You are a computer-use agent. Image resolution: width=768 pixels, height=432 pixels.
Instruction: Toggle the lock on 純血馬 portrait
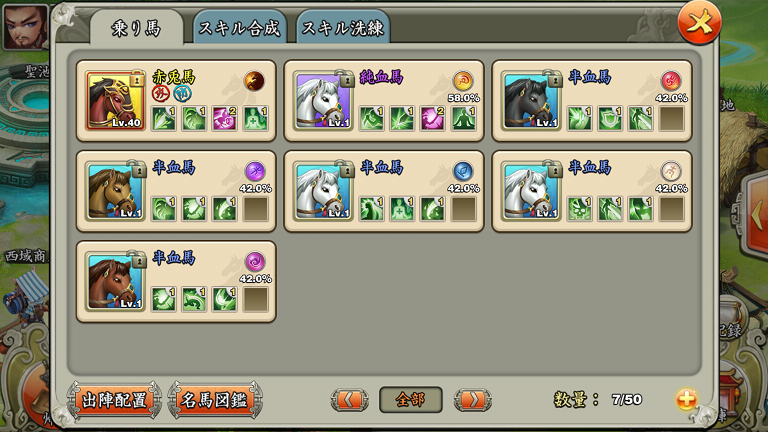[x=347, y=79]
